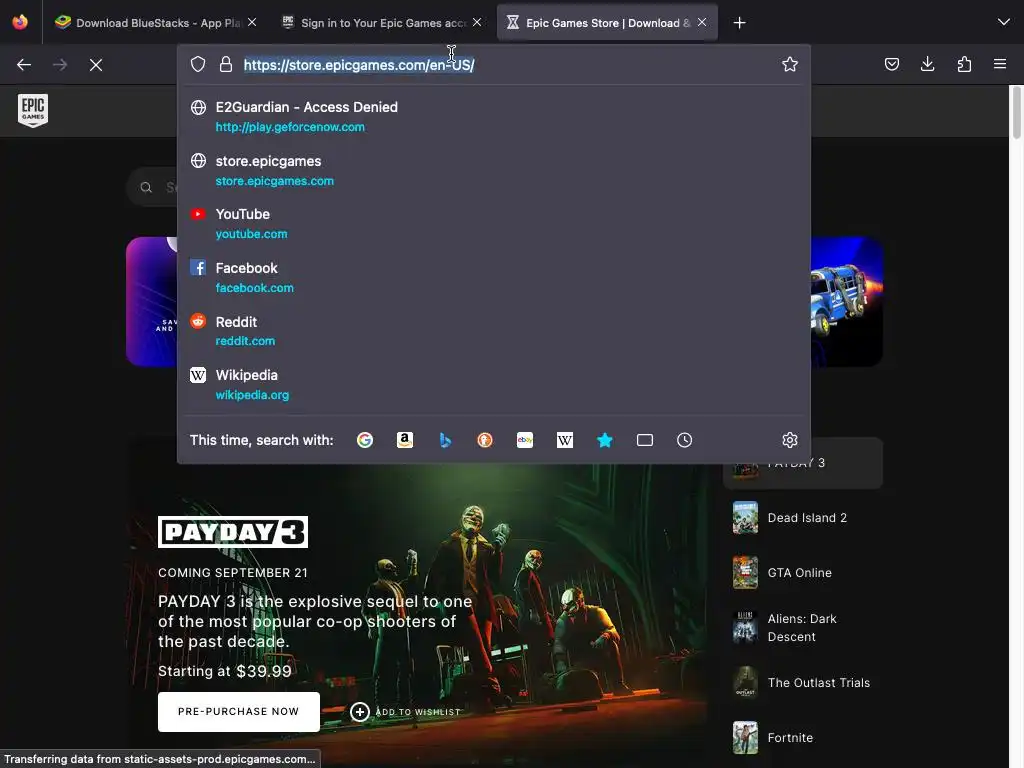Go forward one page

coord(60,65)
